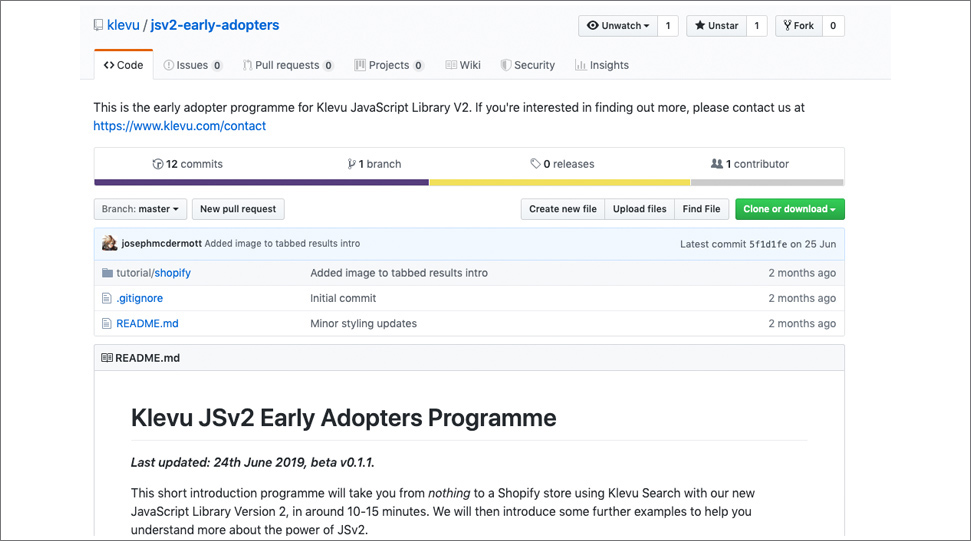Switch to the Issues tab

193,65
